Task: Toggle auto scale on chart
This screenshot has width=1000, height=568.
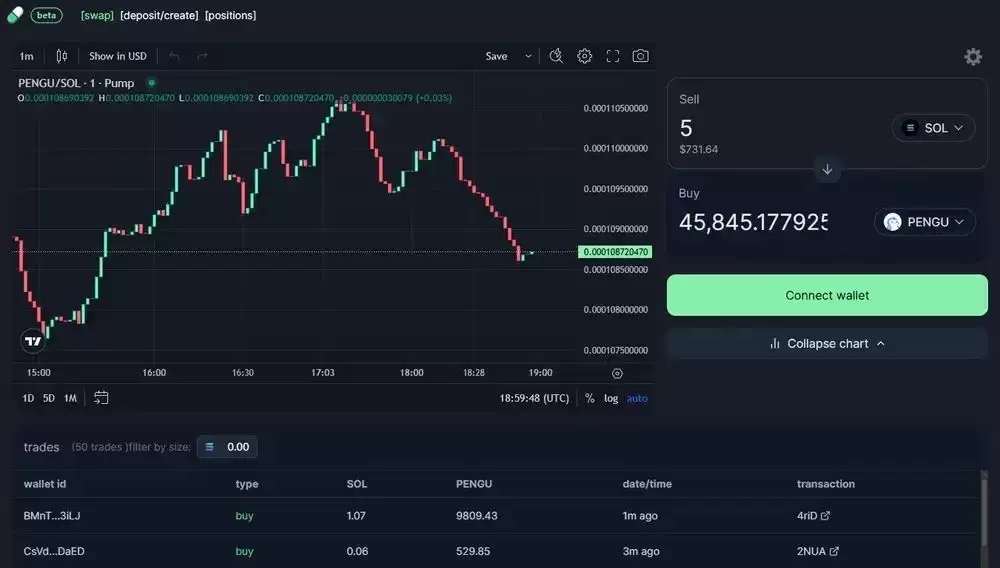Action: point(637,398)
